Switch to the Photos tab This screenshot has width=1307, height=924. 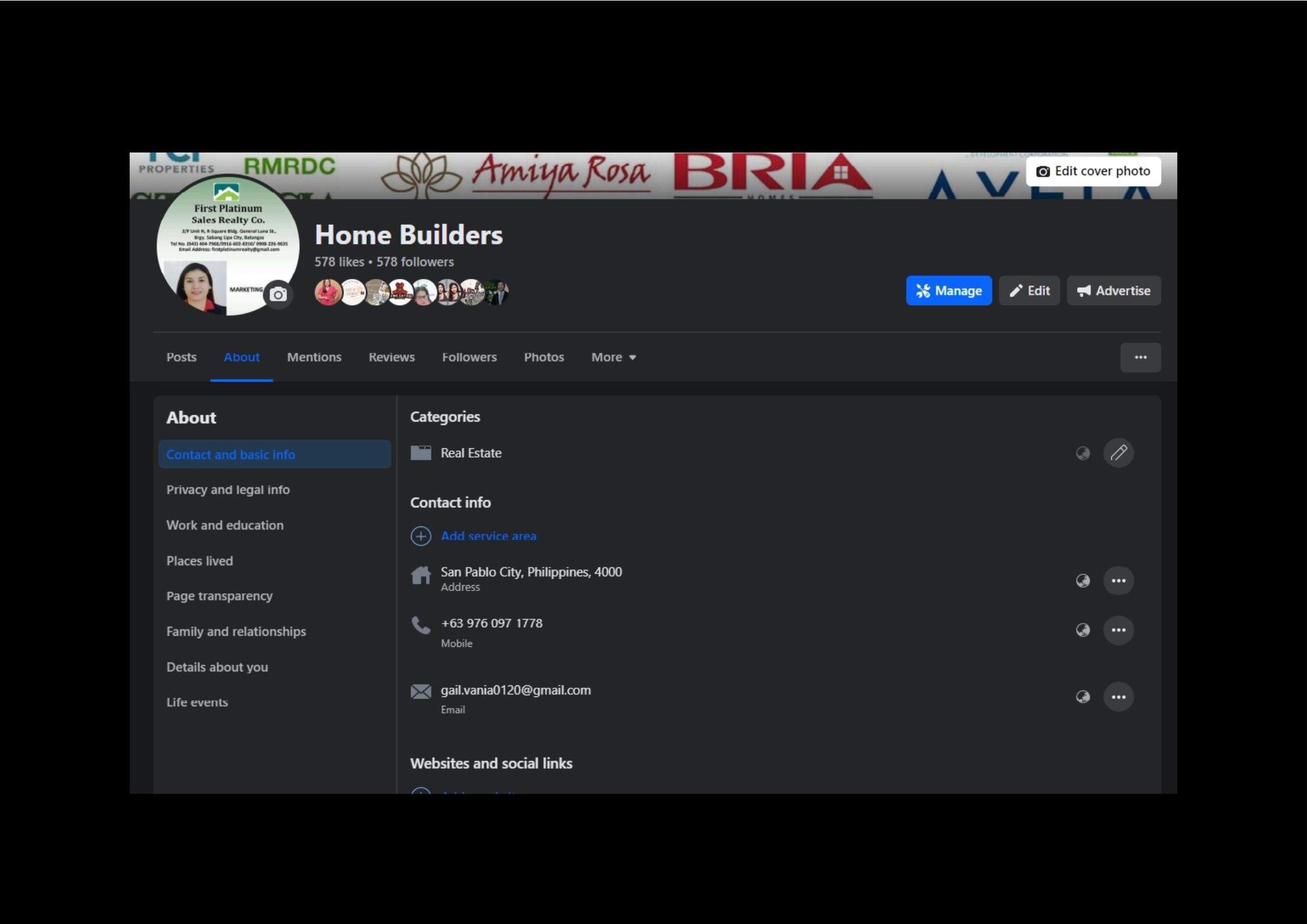click(544, 357)
